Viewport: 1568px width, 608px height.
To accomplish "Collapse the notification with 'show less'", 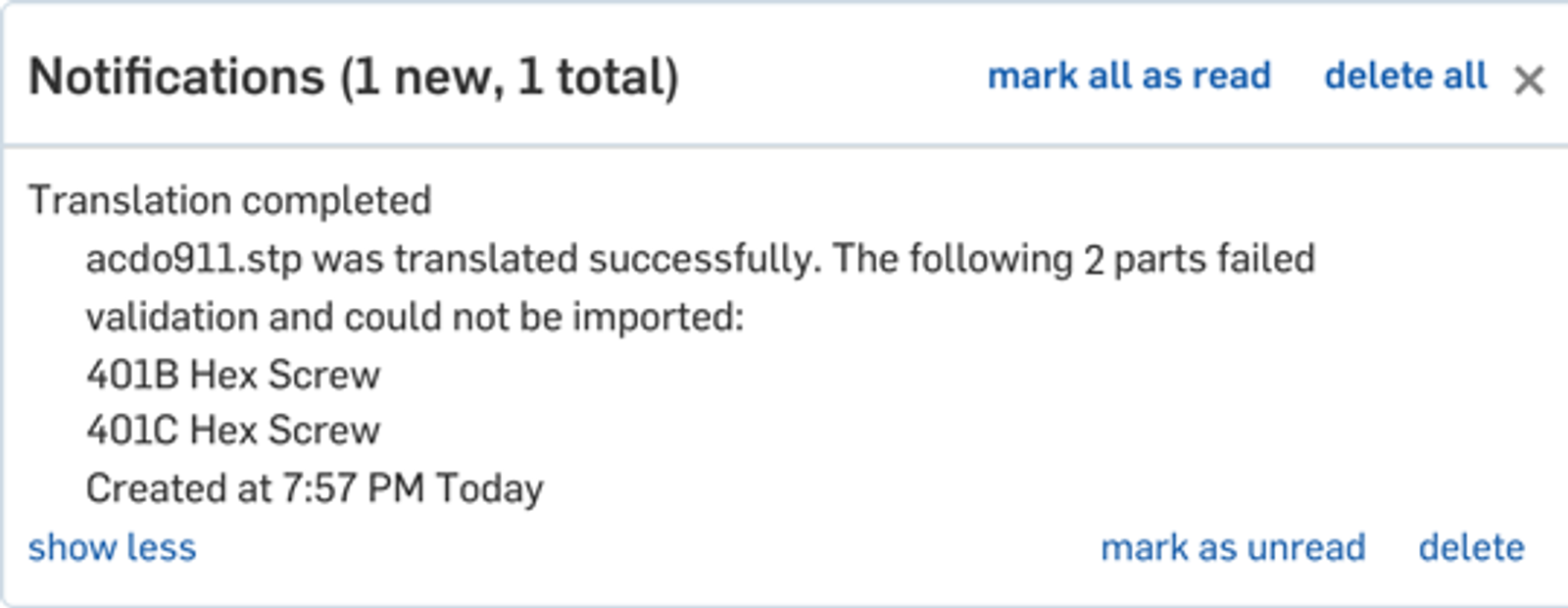I will (112, 547).
